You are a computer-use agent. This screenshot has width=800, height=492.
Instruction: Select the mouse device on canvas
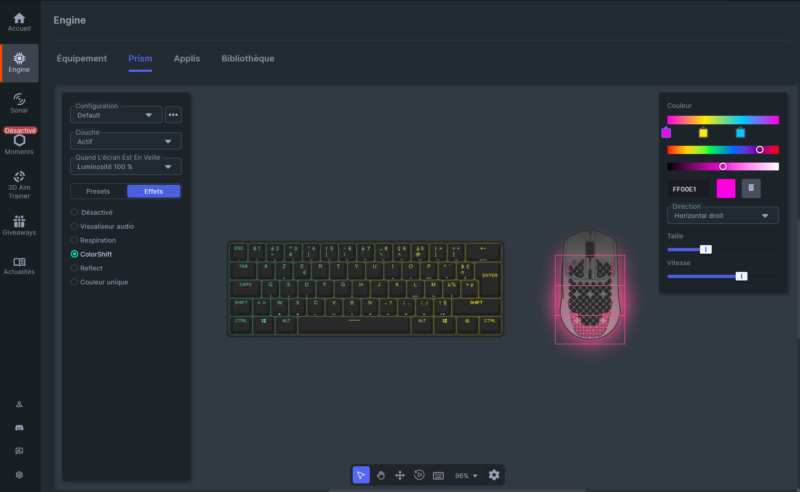pyautogui.click(x=590, y=286)
